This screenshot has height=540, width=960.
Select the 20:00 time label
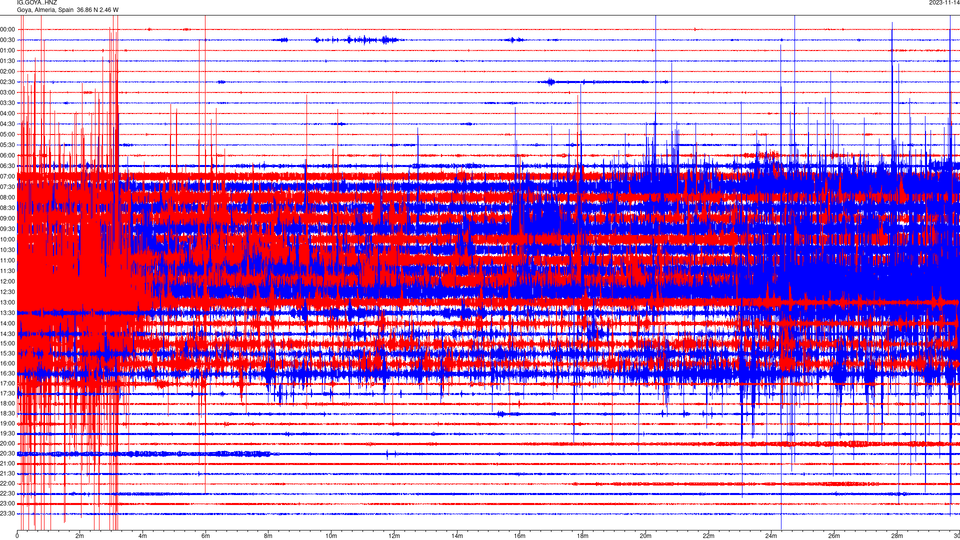tap(7, 443)
